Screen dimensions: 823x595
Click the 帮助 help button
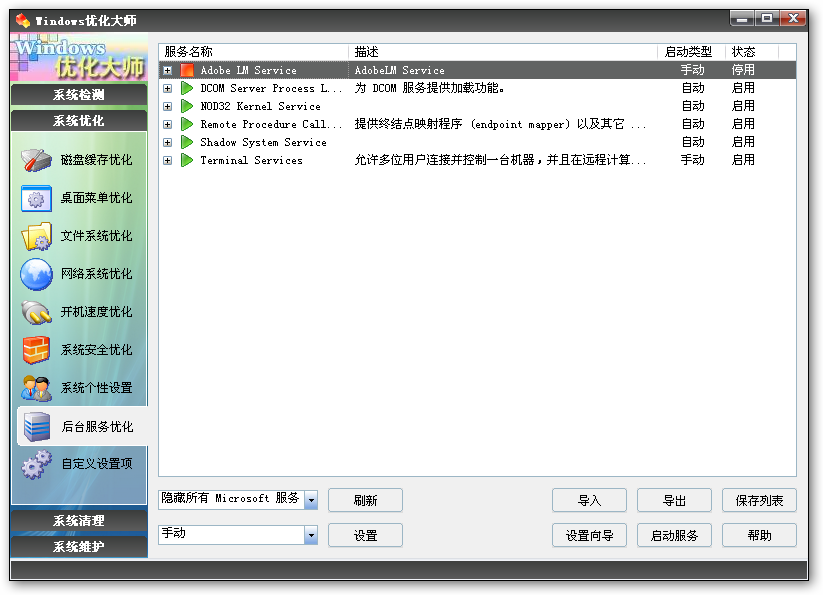759,535
